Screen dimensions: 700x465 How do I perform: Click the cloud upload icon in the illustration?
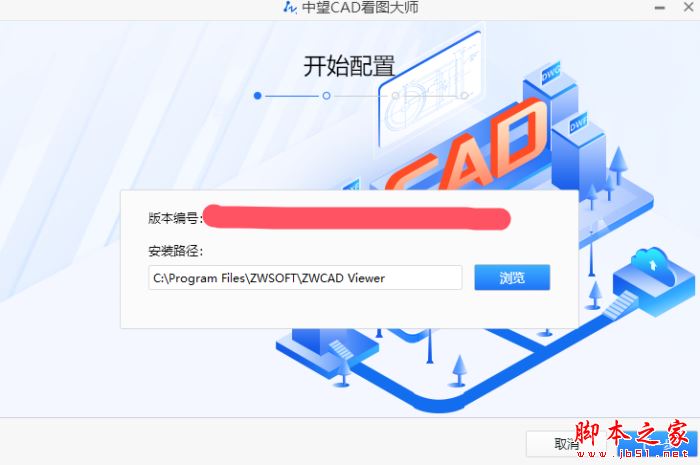click(654, 267)
